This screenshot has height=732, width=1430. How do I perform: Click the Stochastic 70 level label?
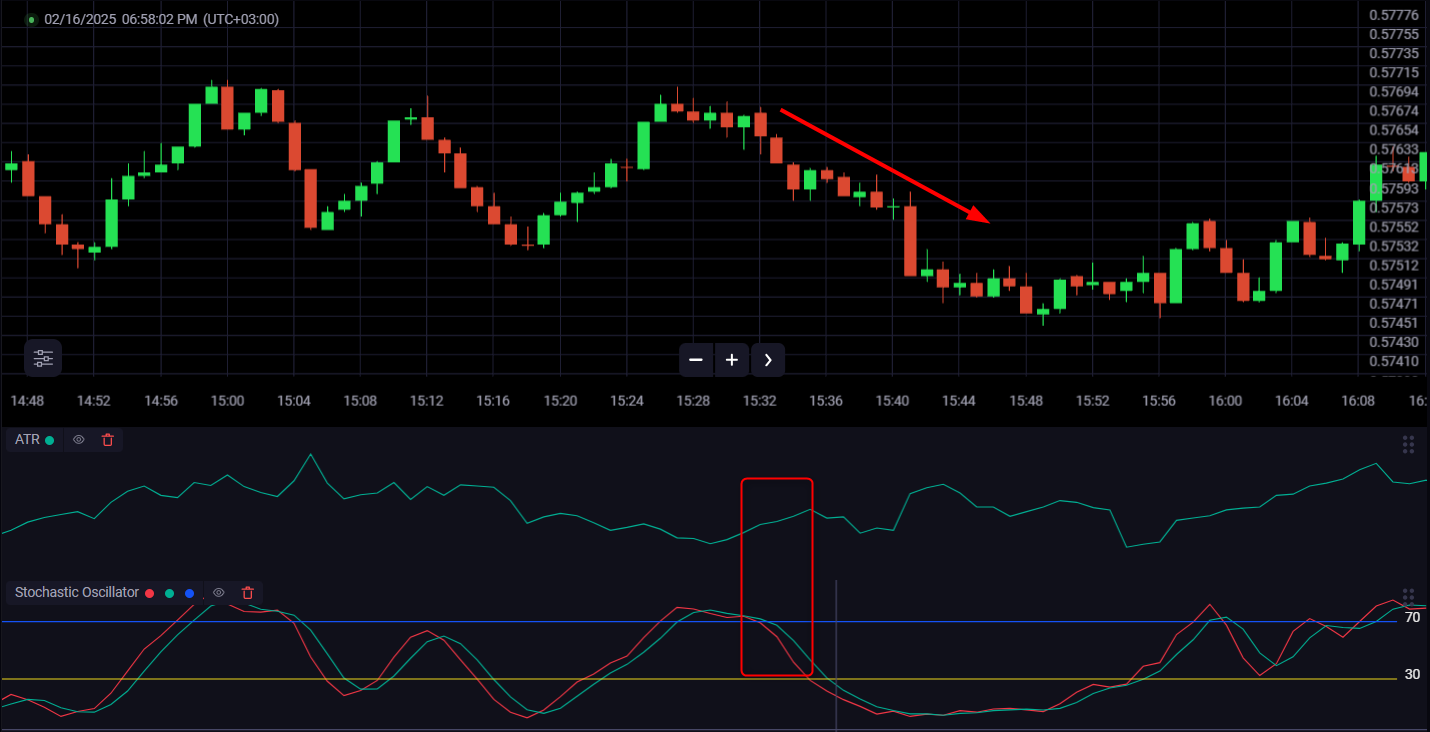pyautogui.click(x=1412, y=618)
